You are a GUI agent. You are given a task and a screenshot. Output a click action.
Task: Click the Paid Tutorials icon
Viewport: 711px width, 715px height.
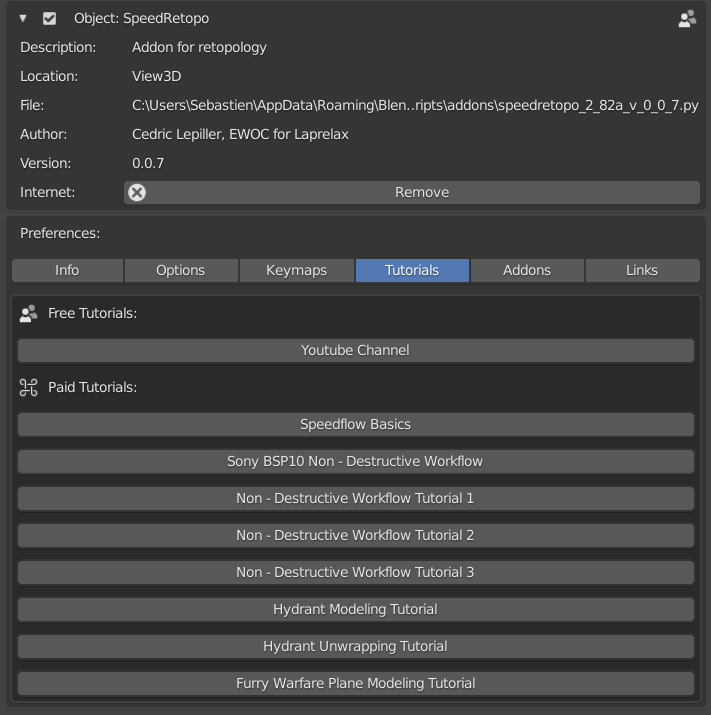[x=28, y=387]
